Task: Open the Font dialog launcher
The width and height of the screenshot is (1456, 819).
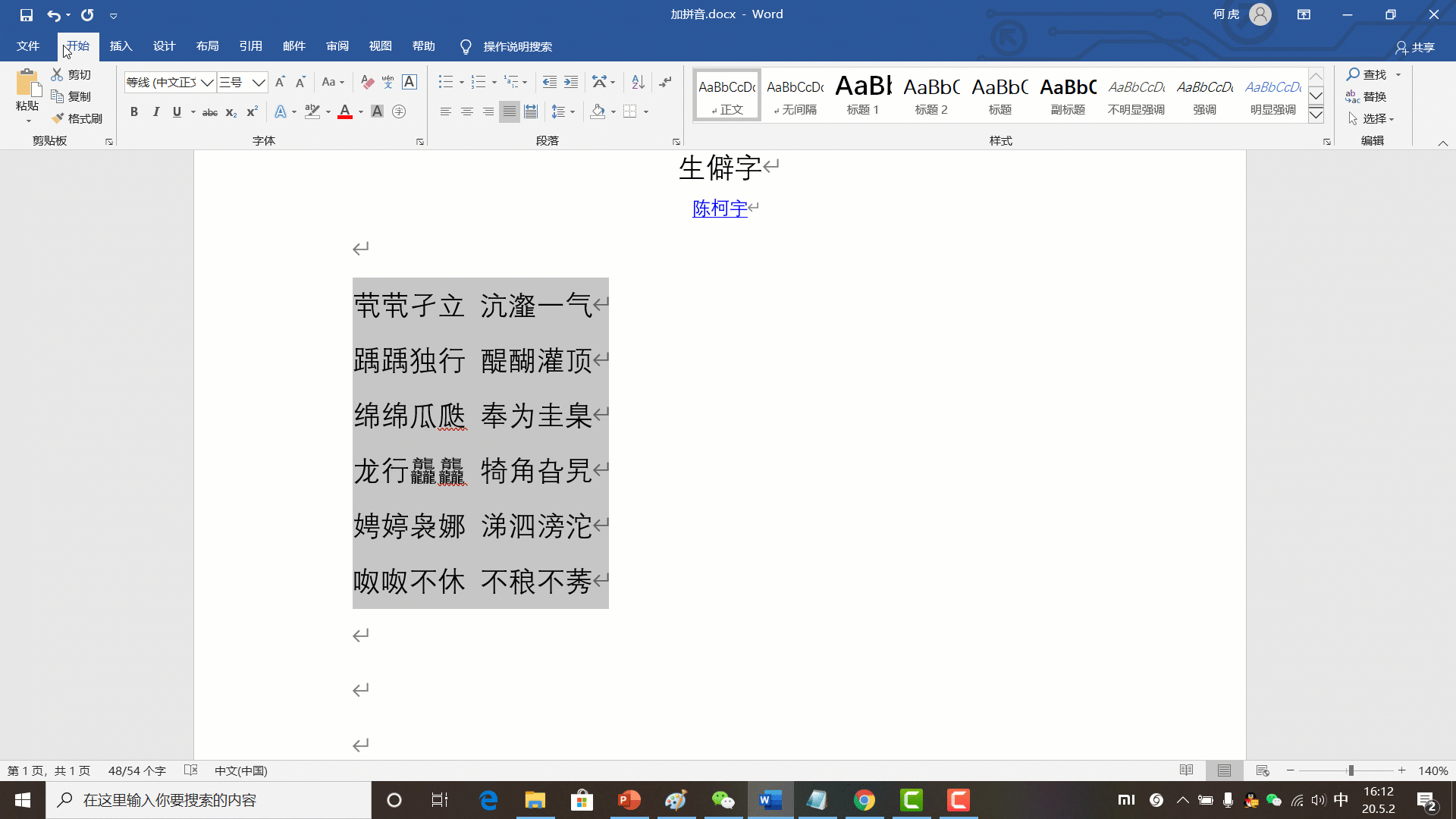Action: (x=419, y=142)
